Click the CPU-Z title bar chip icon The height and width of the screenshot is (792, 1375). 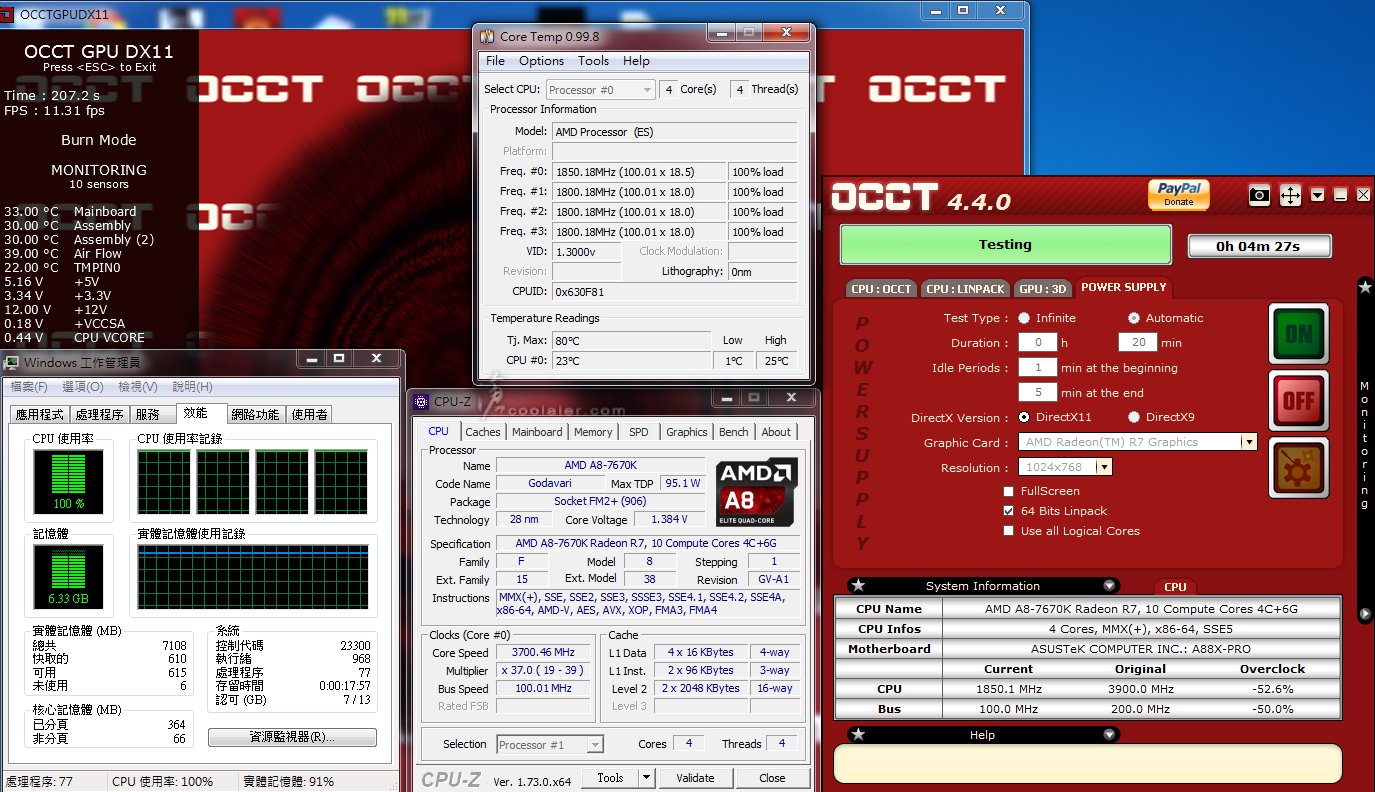[422, 401]
